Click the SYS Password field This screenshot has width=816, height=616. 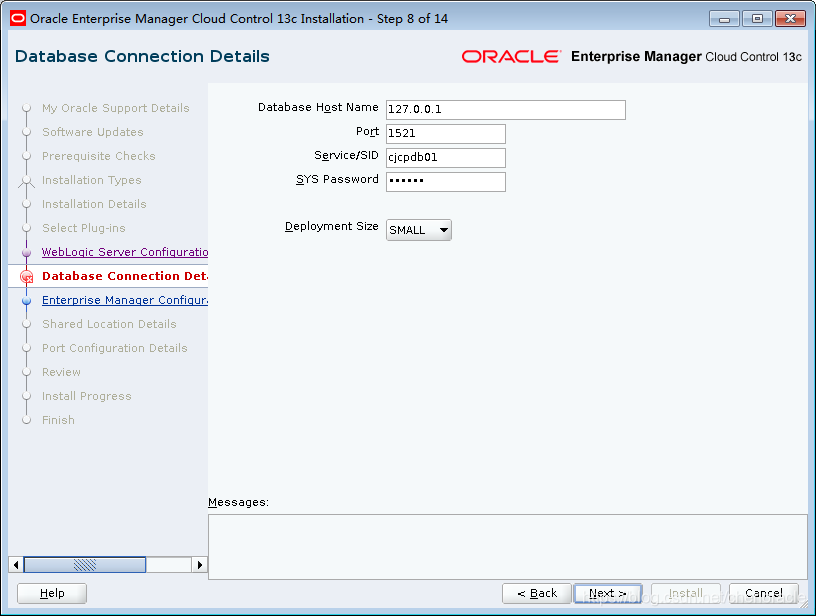pos(445,182)
